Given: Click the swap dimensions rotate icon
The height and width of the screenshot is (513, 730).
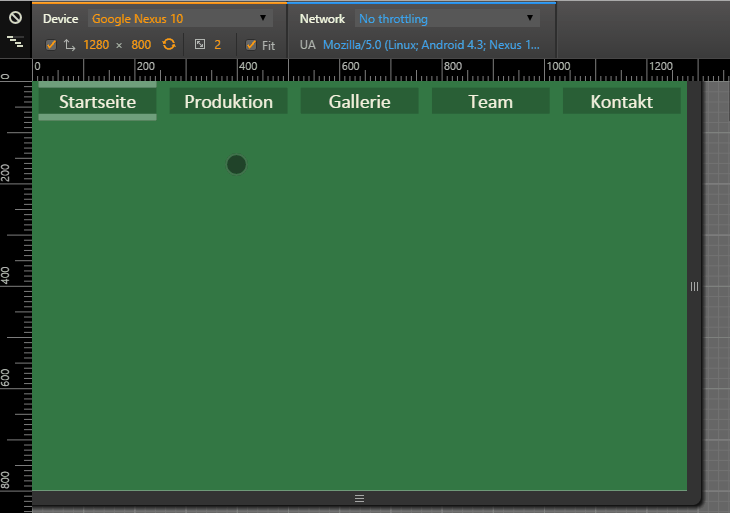Looking at the screenshot, I should click(170, 45).
